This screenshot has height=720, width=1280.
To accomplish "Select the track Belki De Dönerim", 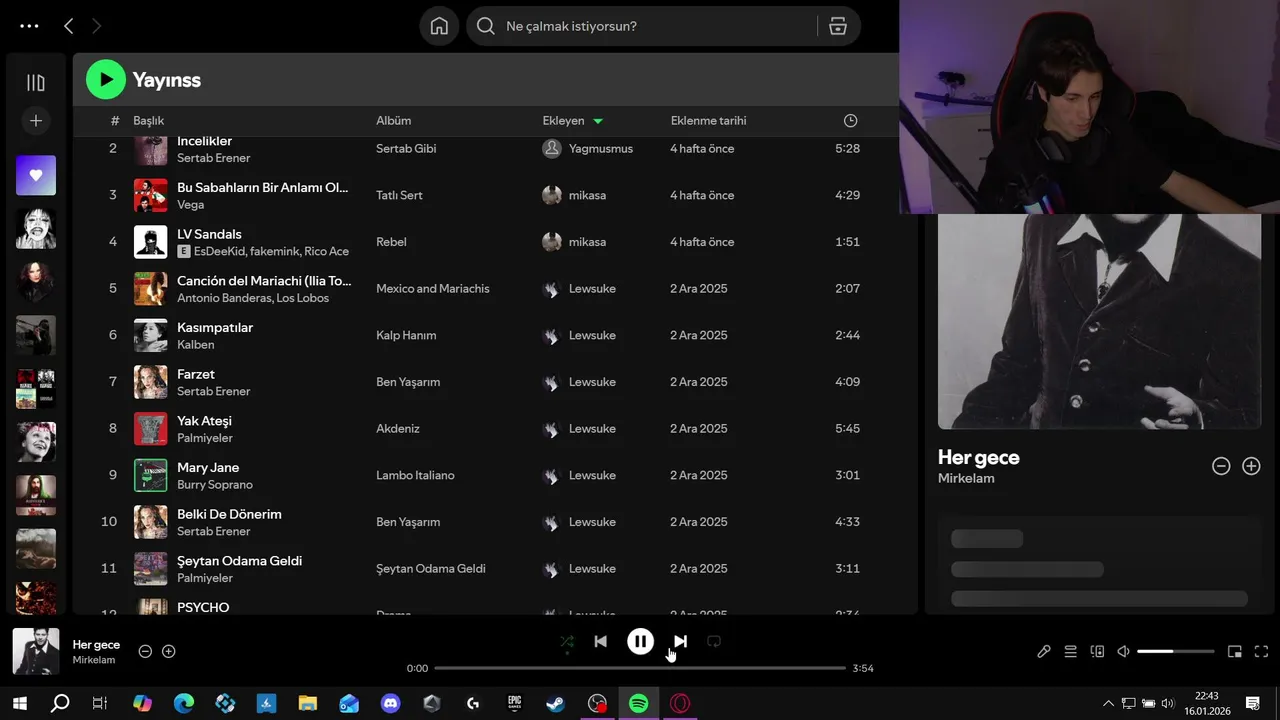I will (x=229, y=514).
